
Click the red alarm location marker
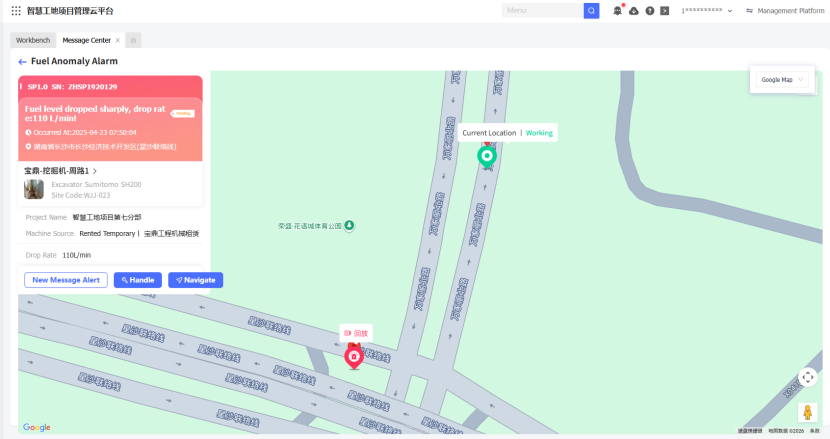tap(353, 356)
